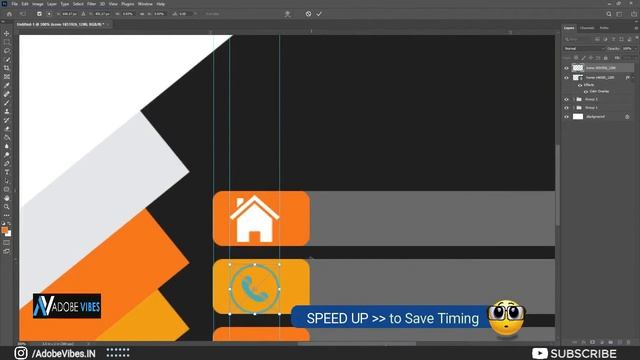Select the Horizontal Type tool
Screen dimensions: 640x360
tap(7, 172)
